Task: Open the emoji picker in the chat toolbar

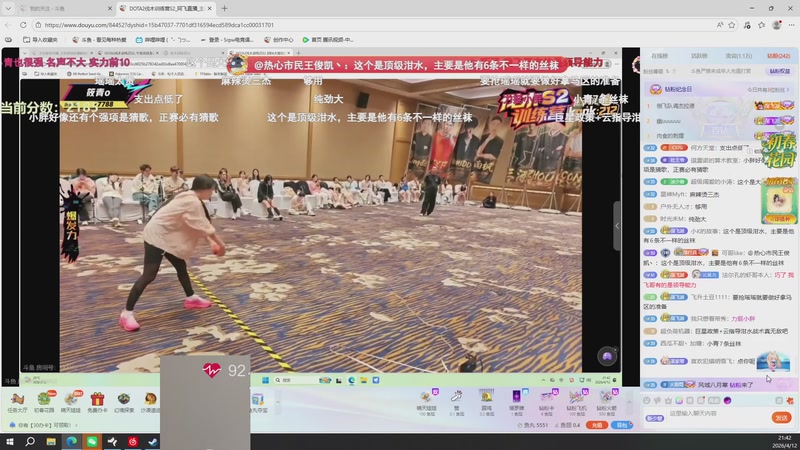Action: pos(646,401)
